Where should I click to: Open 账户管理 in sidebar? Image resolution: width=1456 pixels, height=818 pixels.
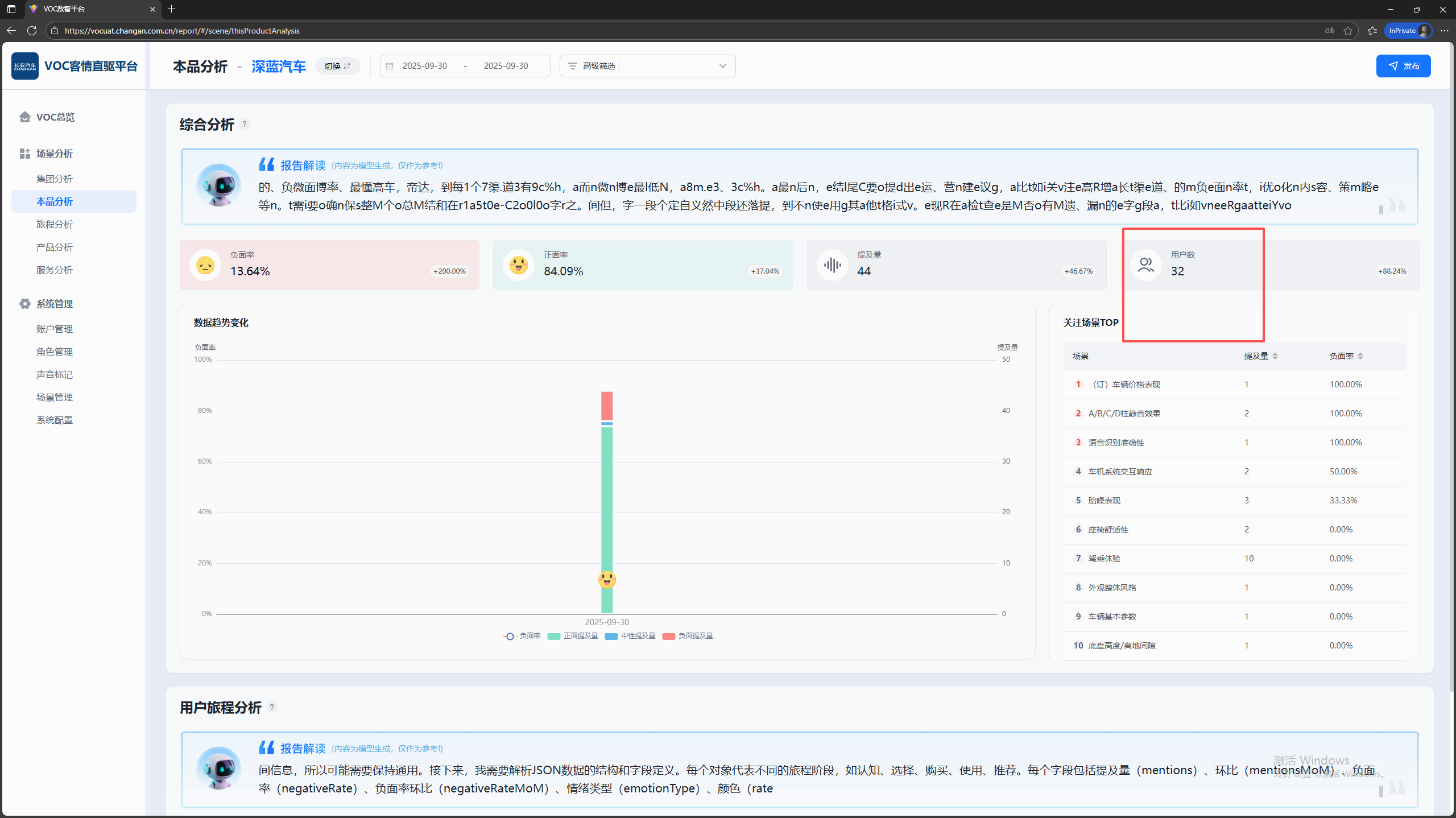(x=55, y=329)
